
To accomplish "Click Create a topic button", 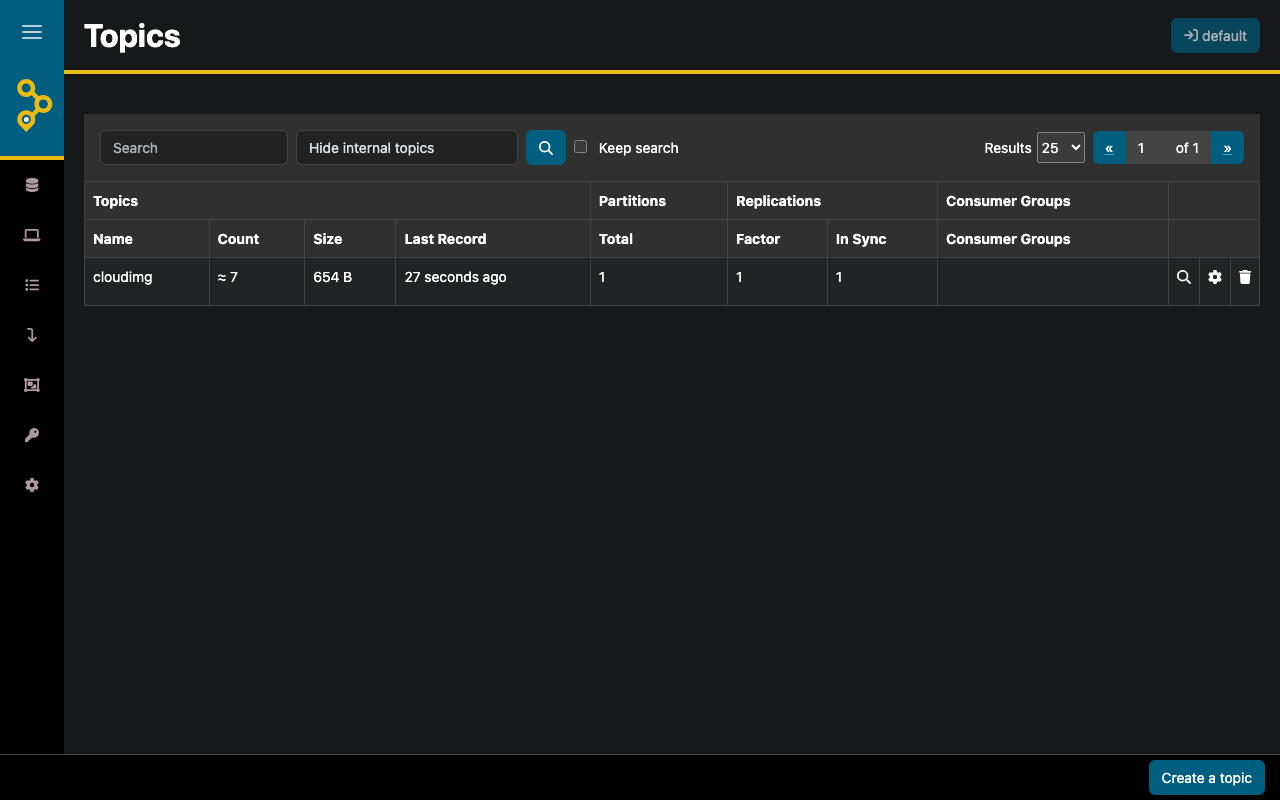I will click(1207, 778).
